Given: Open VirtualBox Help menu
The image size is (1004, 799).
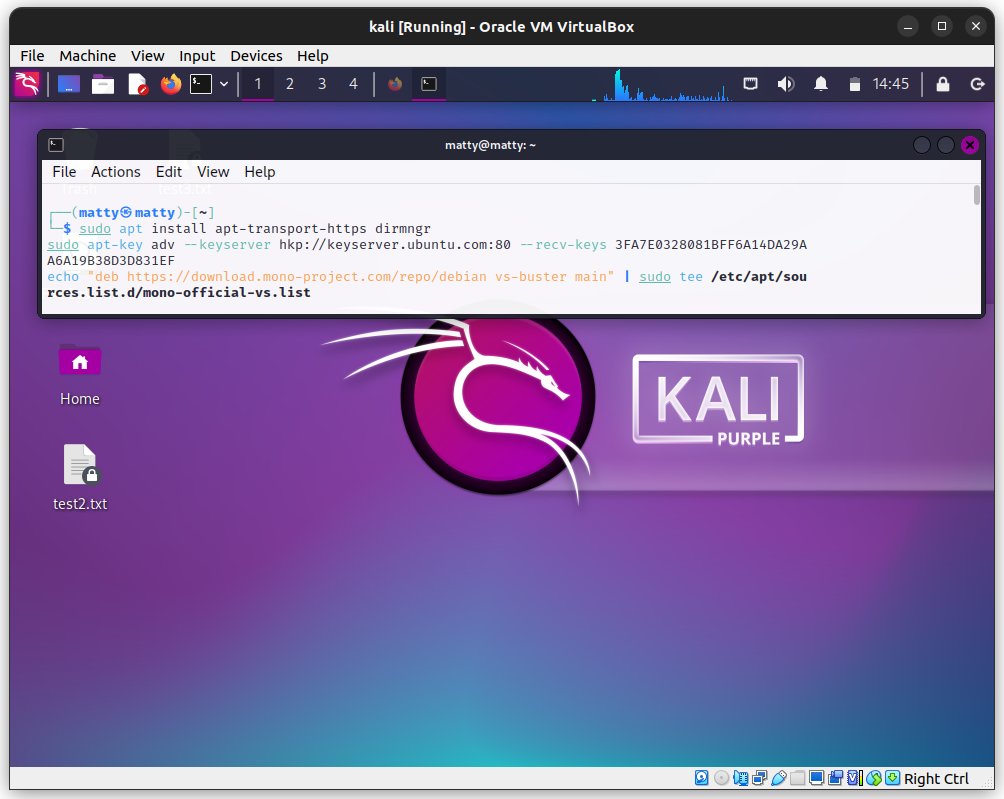Looking at the screenshot, I should tap(312, 56).
